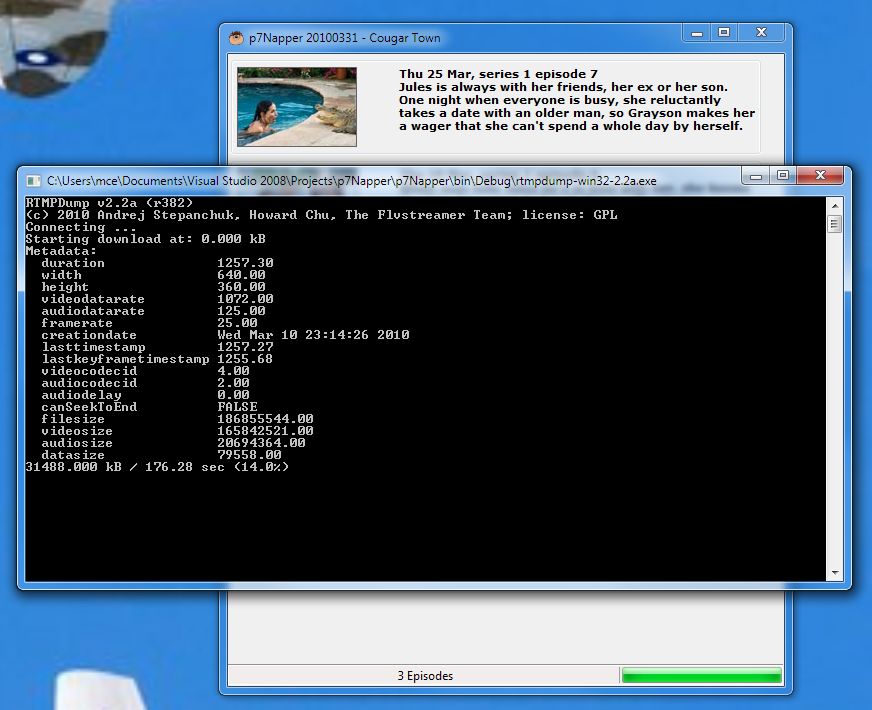
Task: Maximize the p7Napper Cougar Town window
Action: point(724,33)
